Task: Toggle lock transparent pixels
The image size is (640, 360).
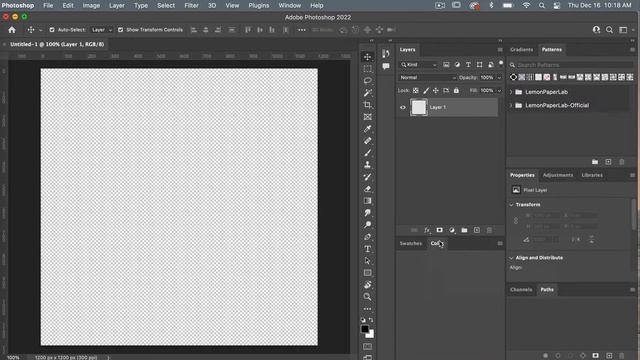Action: [416, 91]
